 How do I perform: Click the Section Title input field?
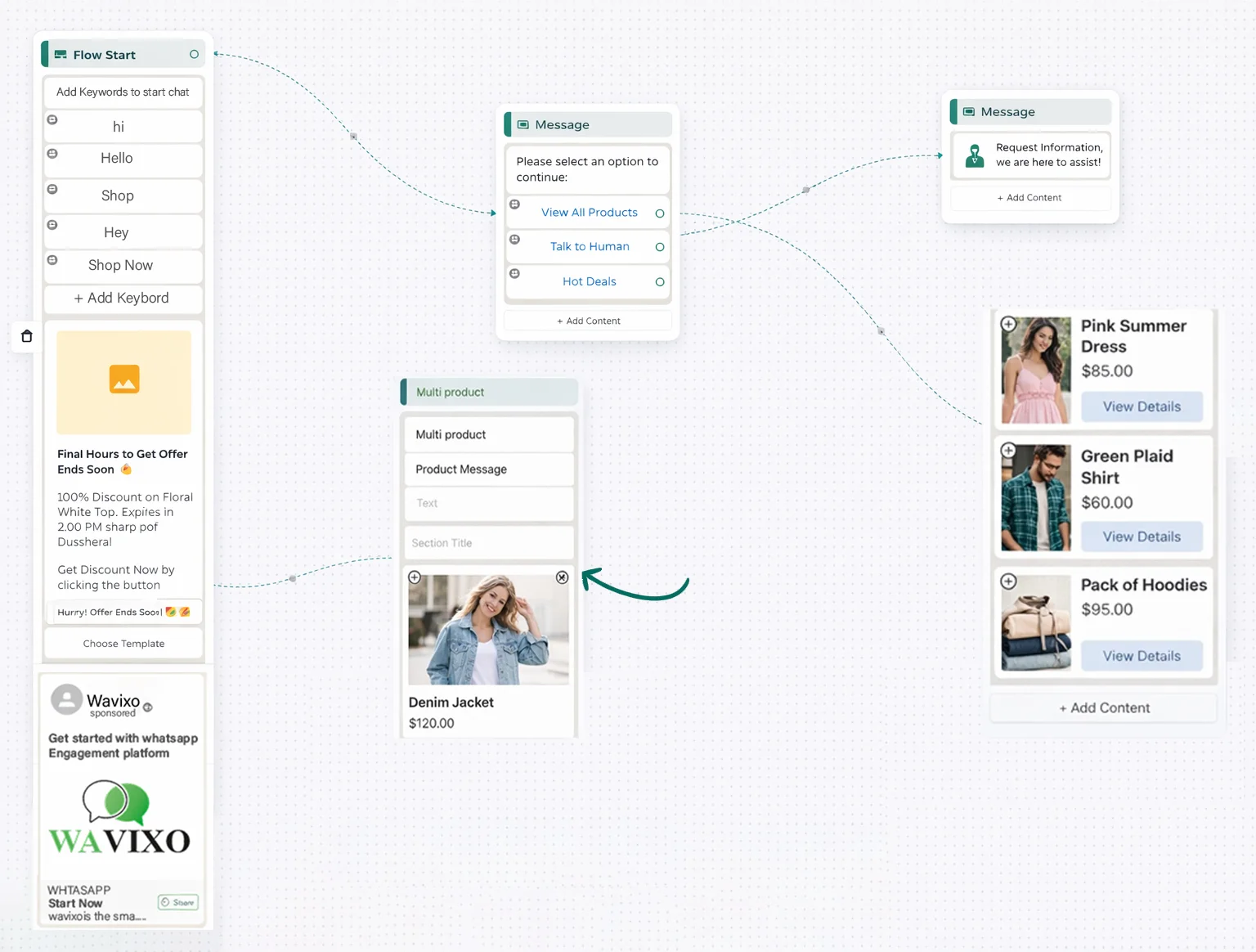click(488, 543)
